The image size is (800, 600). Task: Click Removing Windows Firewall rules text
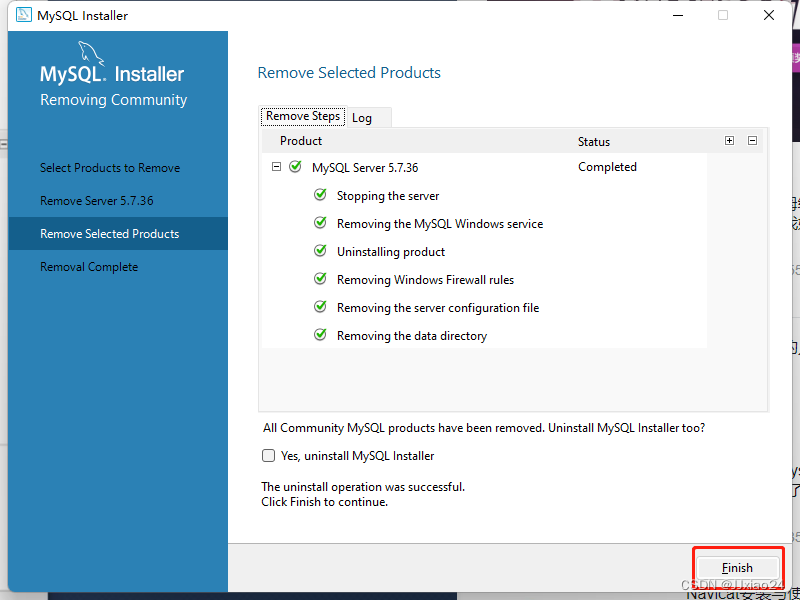(x=426, y=280)
